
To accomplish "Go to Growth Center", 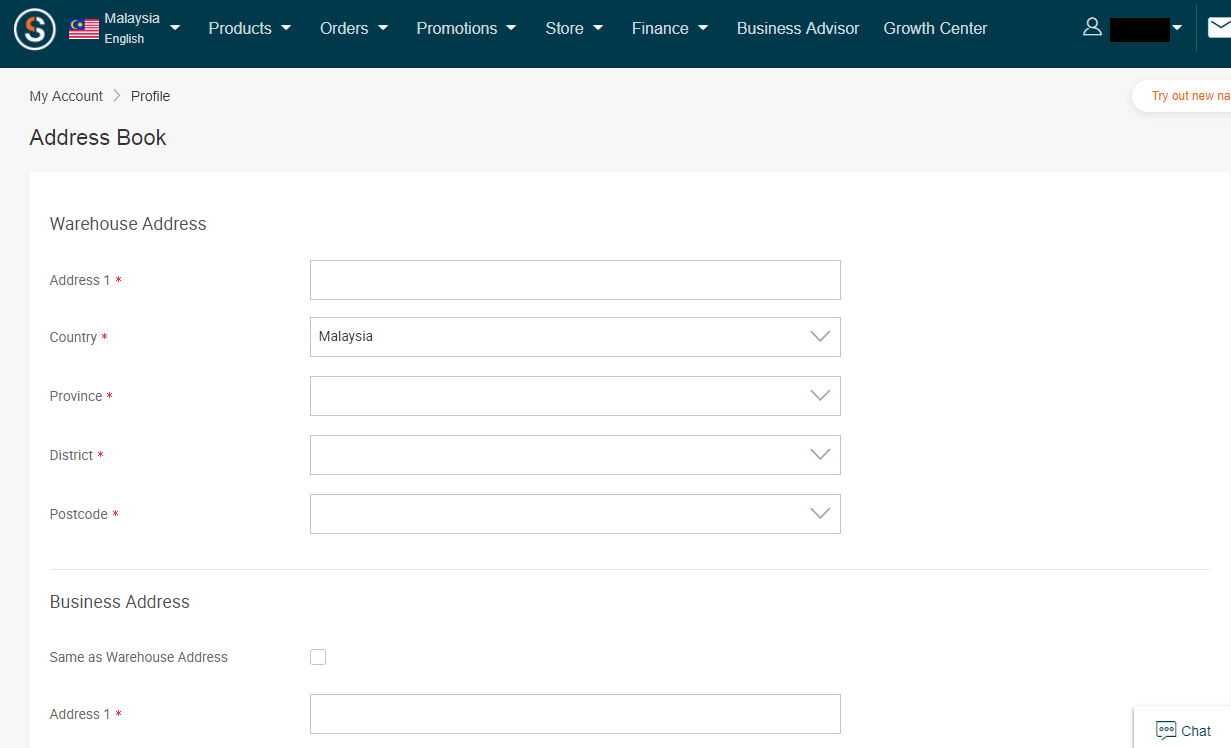I will (935, 28).
